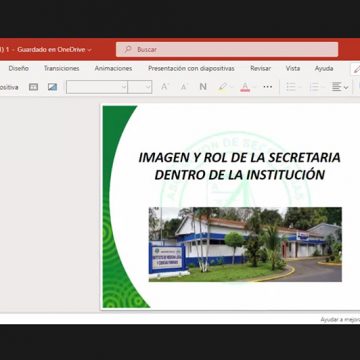Click the bulleted list icon

[291, 87]
